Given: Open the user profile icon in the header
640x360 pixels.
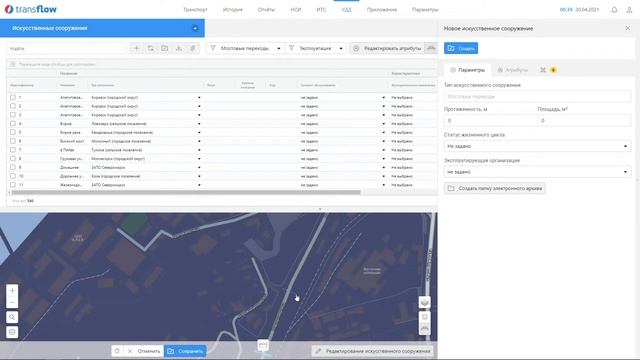Looking at the screenshot, I should (629, 9).
